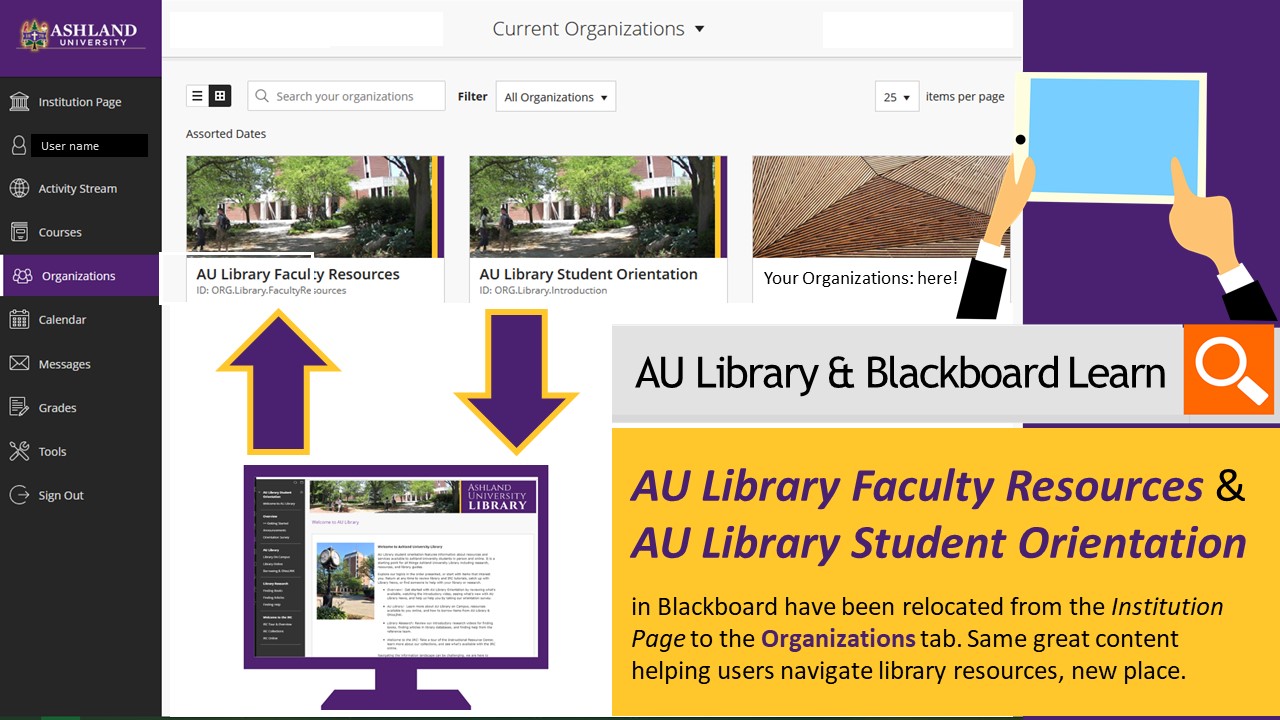Click AU Library Faculty Resources card image
The image size is (1280, 720).
pos(315,207)
